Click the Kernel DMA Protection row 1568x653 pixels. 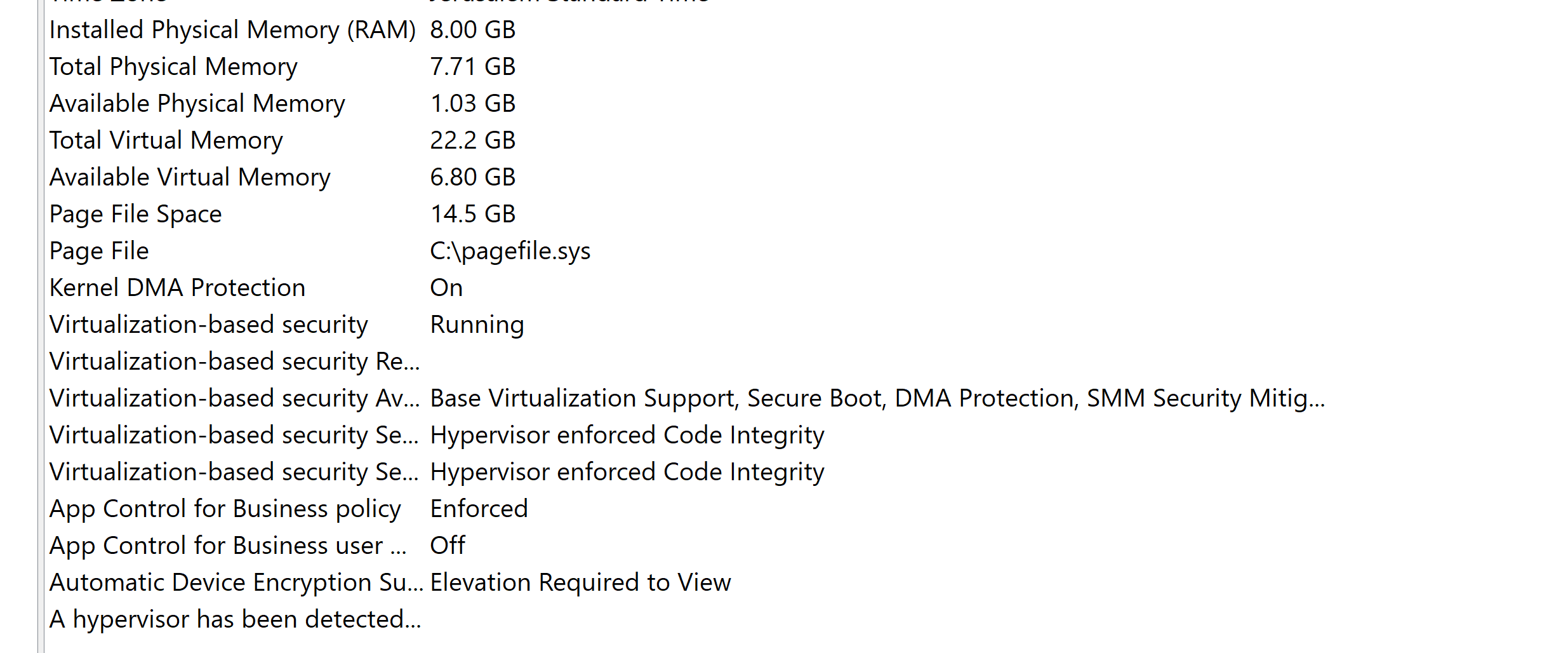pyautogui.click(x=178, y=288)
